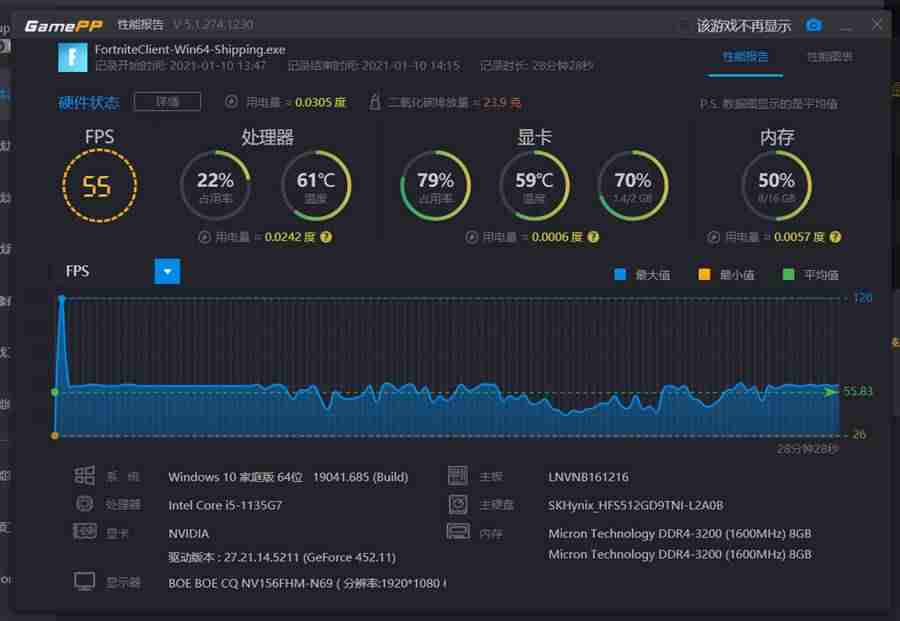Click the green 平均值 legend swatch
The height and width of the screenshot is (621, 900).
(x=789, y=274)
